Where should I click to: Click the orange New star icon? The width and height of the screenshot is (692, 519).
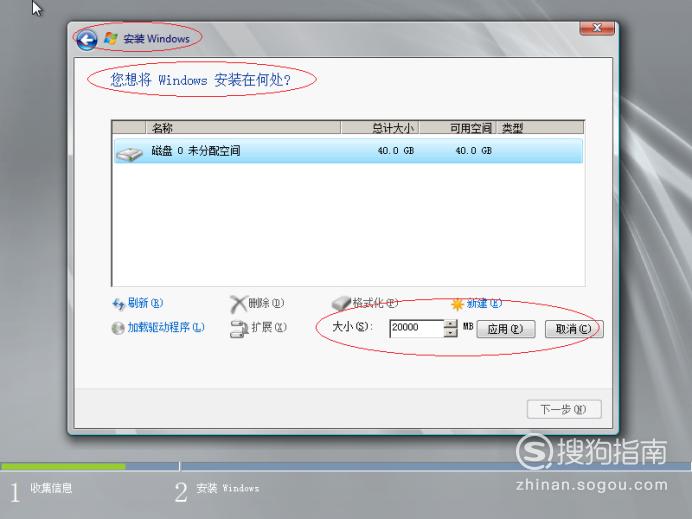[457, 304]
